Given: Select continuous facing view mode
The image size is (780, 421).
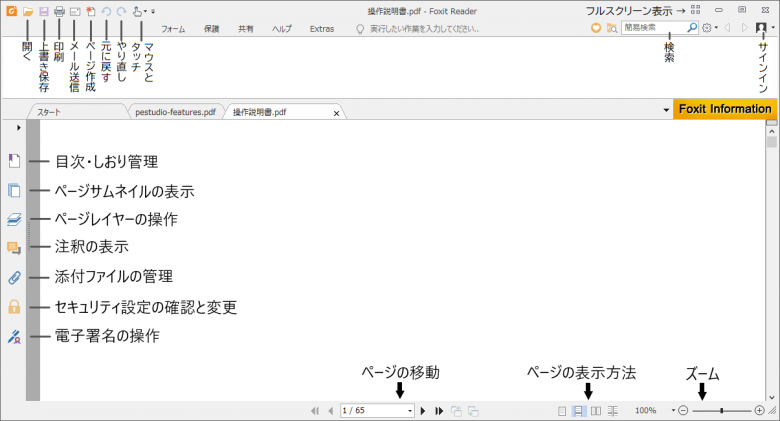Looking at the screenshot, I should click(x=612, y=411).
